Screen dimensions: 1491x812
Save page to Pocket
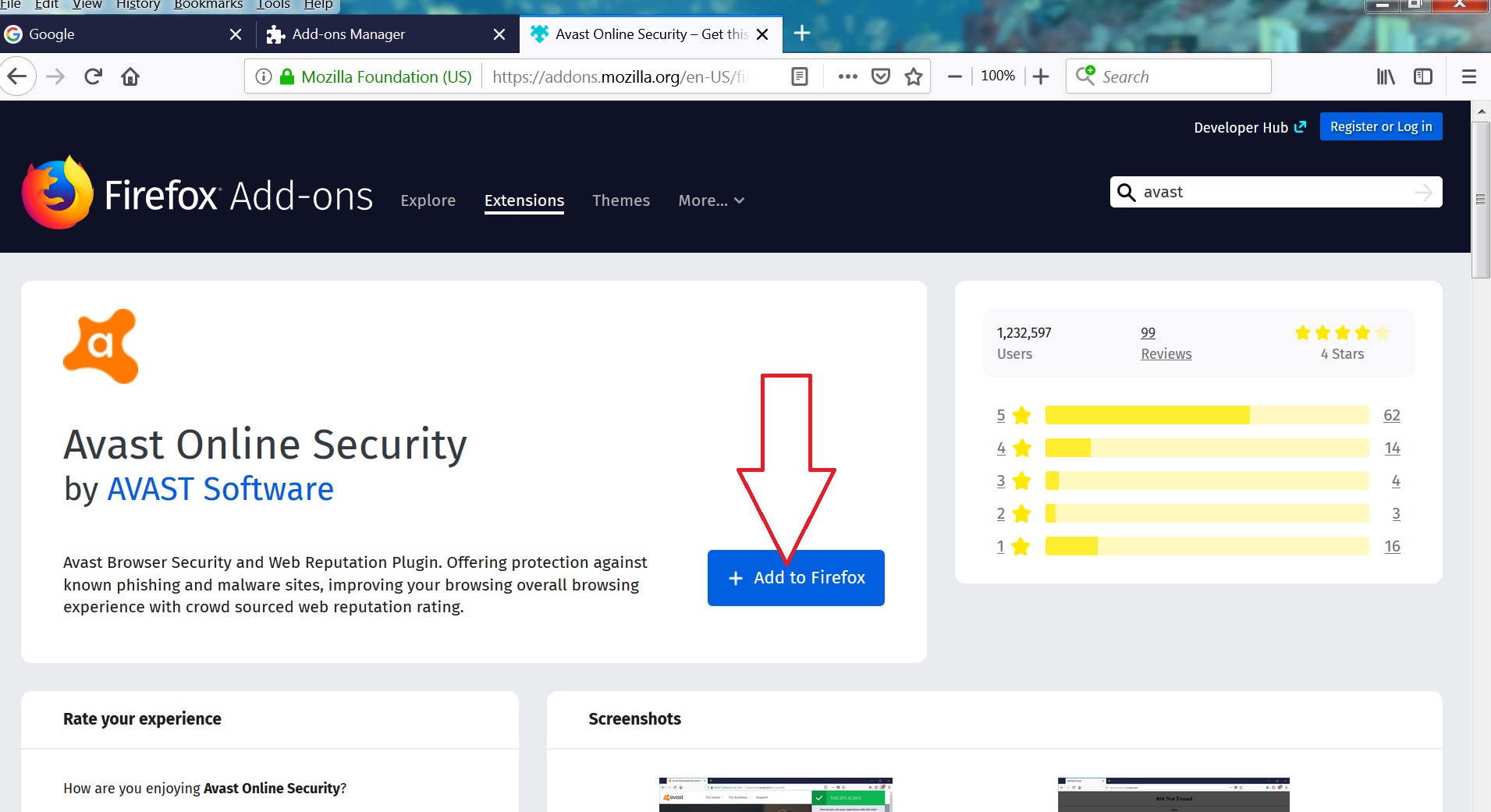pos(881,76)
